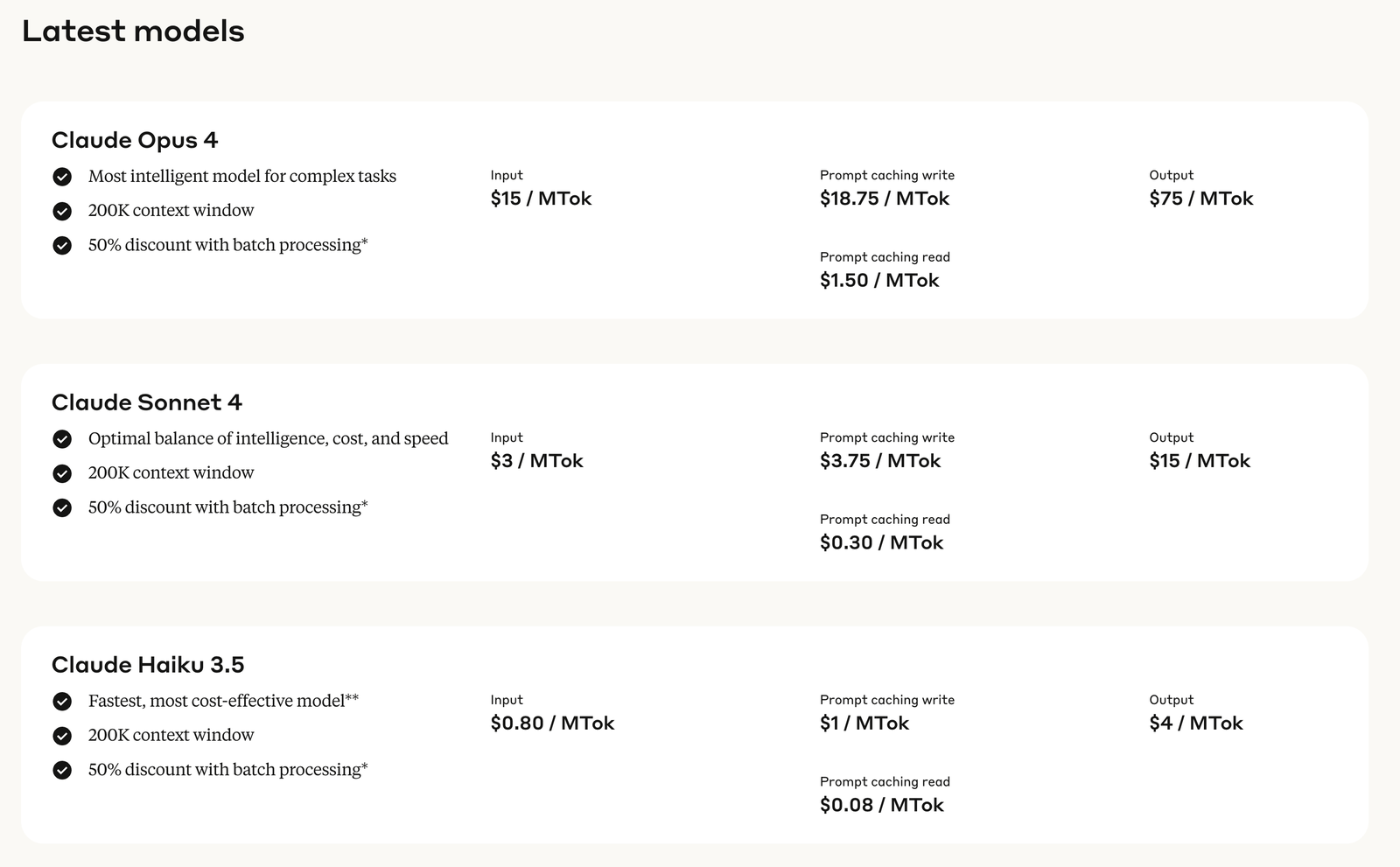Click Opus 4 batch processing discount checkmark

tap(62, 245)
